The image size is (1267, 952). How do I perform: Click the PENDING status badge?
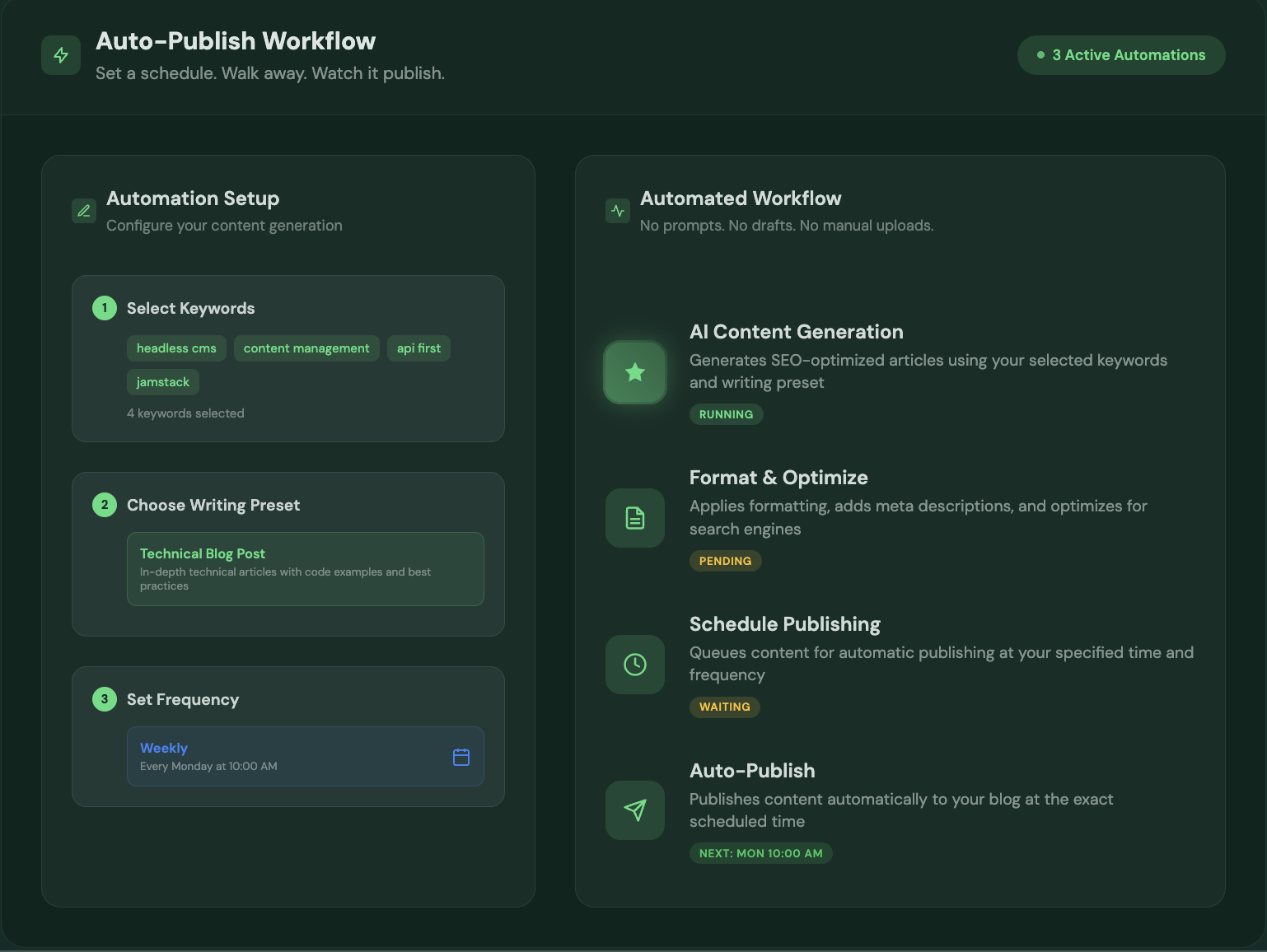point(725,561)
